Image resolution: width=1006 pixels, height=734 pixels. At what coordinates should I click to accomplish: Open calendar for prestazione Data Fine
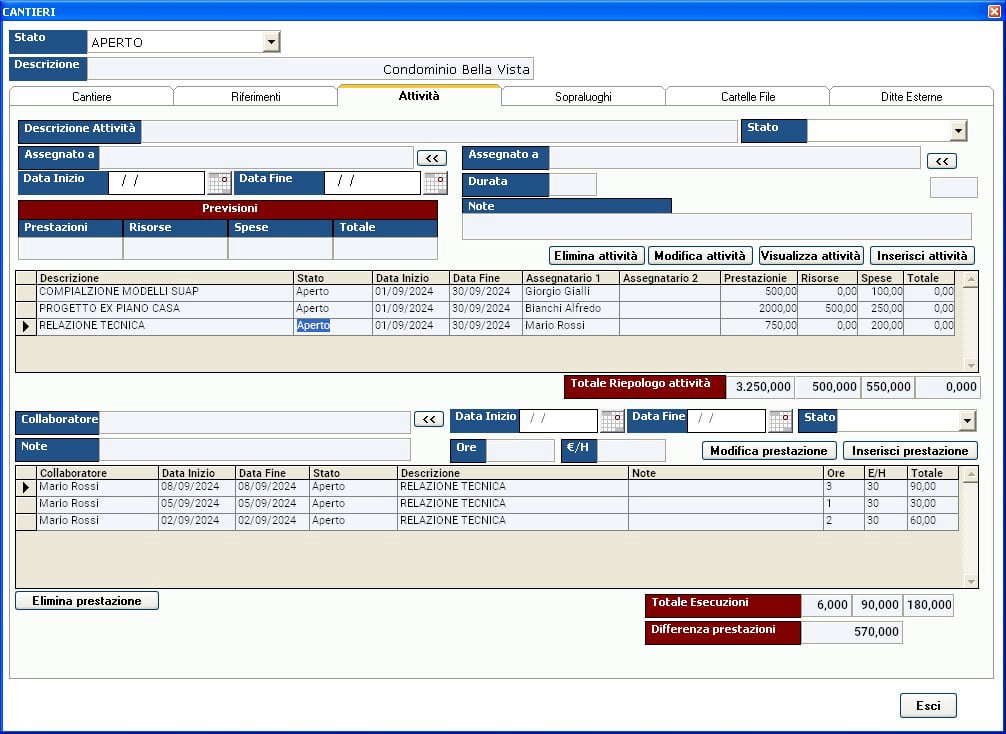coord(780,421)
